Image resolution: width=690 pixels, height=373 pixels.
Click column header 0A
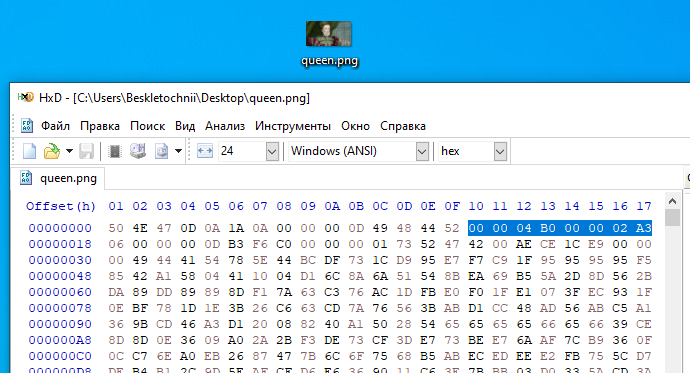[332, 206]
